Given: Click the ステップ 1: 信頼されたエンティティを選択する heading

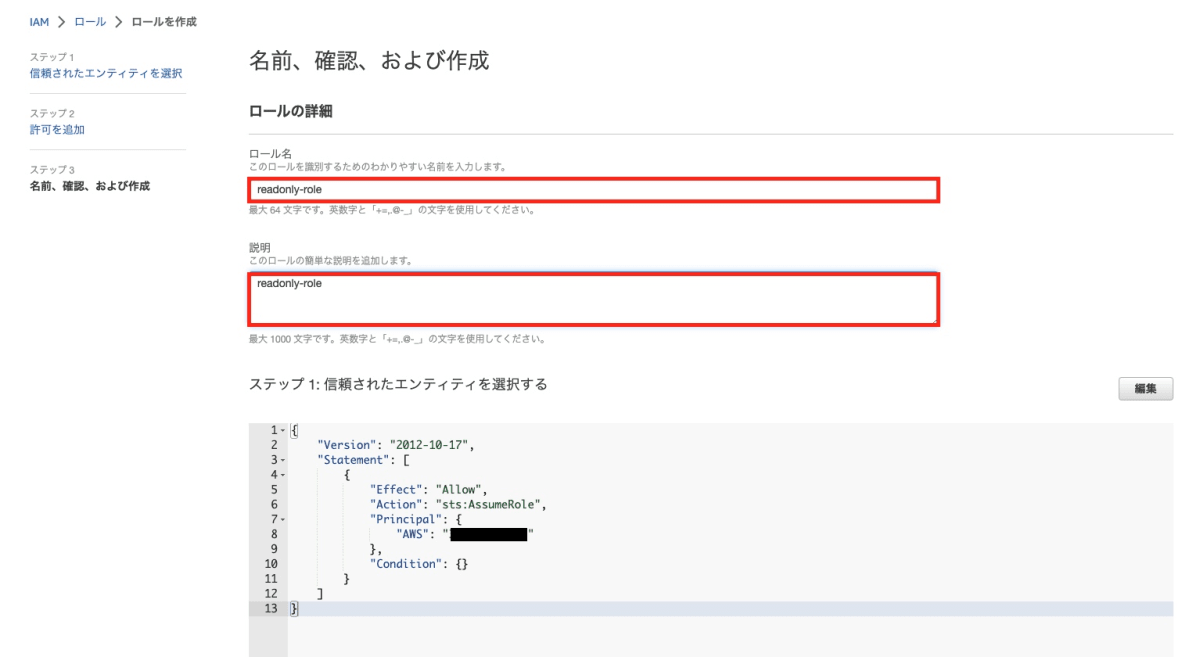Looking at the screenshot, I should tap(398, 384).
